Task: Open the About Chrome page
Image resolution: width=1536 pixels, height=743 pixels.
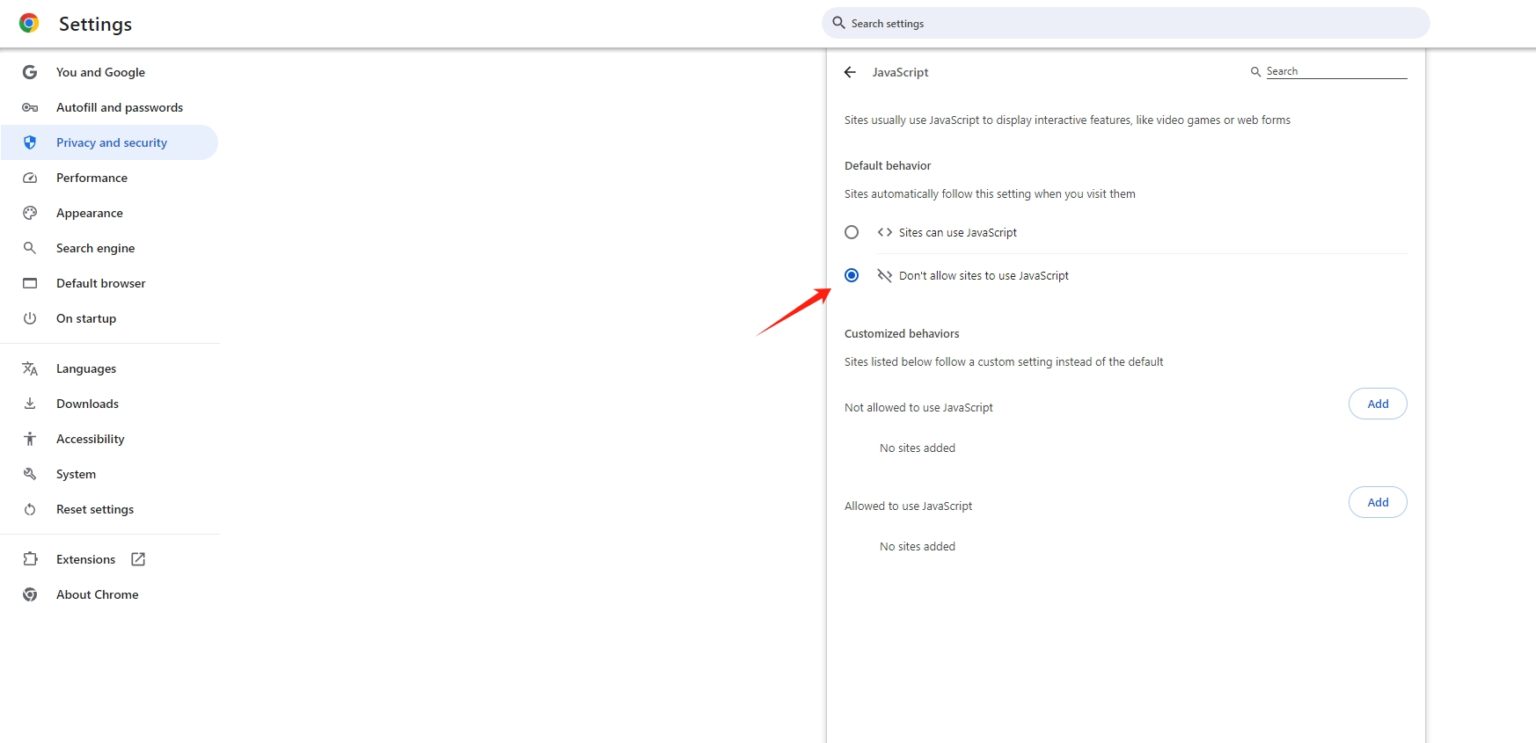Action: pos(97,595)
